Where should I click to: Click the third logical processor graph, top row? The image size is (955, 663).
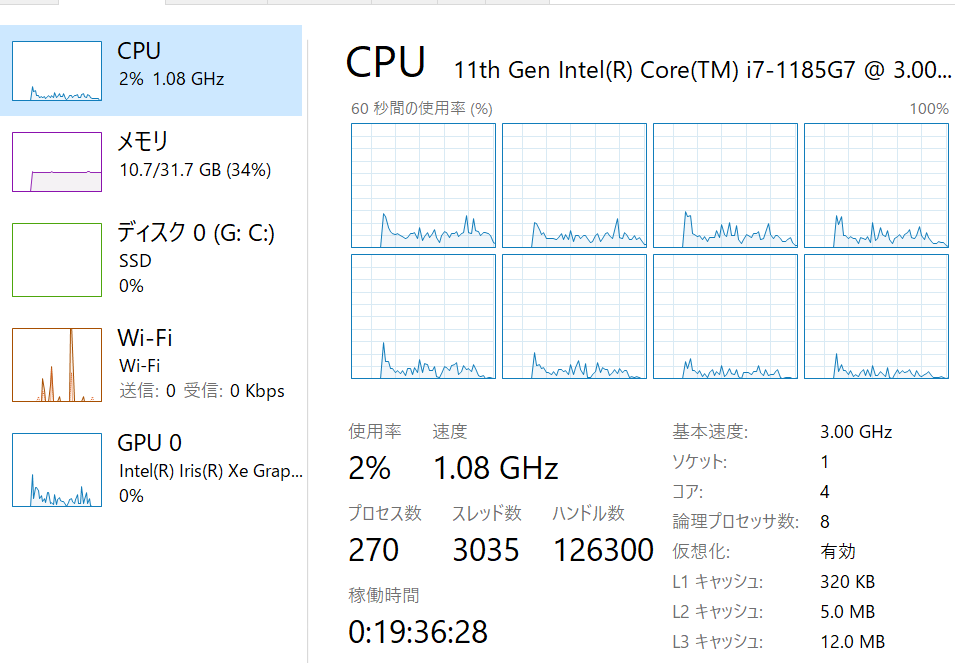click(x=725, y=185)
